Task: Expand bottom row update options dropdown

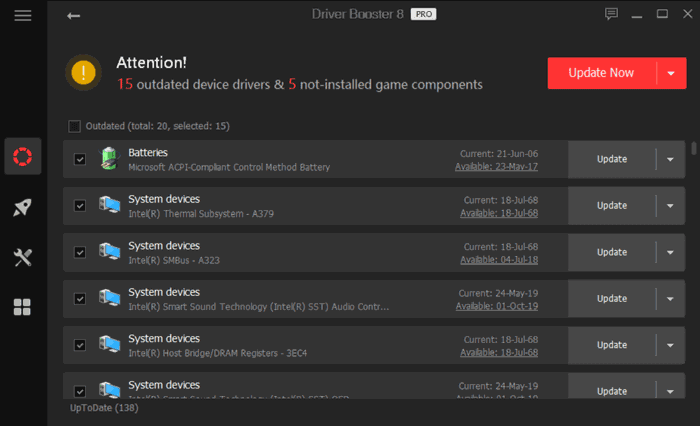Action: (x=670, y=391)
